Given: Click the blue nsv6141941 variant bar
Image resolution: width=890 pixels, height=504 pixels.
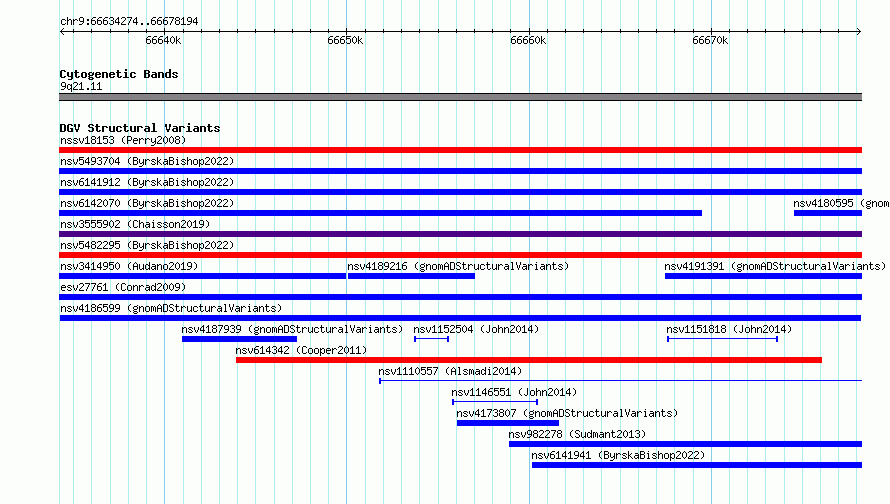Looking at the screenshot, I should (696, 465).
